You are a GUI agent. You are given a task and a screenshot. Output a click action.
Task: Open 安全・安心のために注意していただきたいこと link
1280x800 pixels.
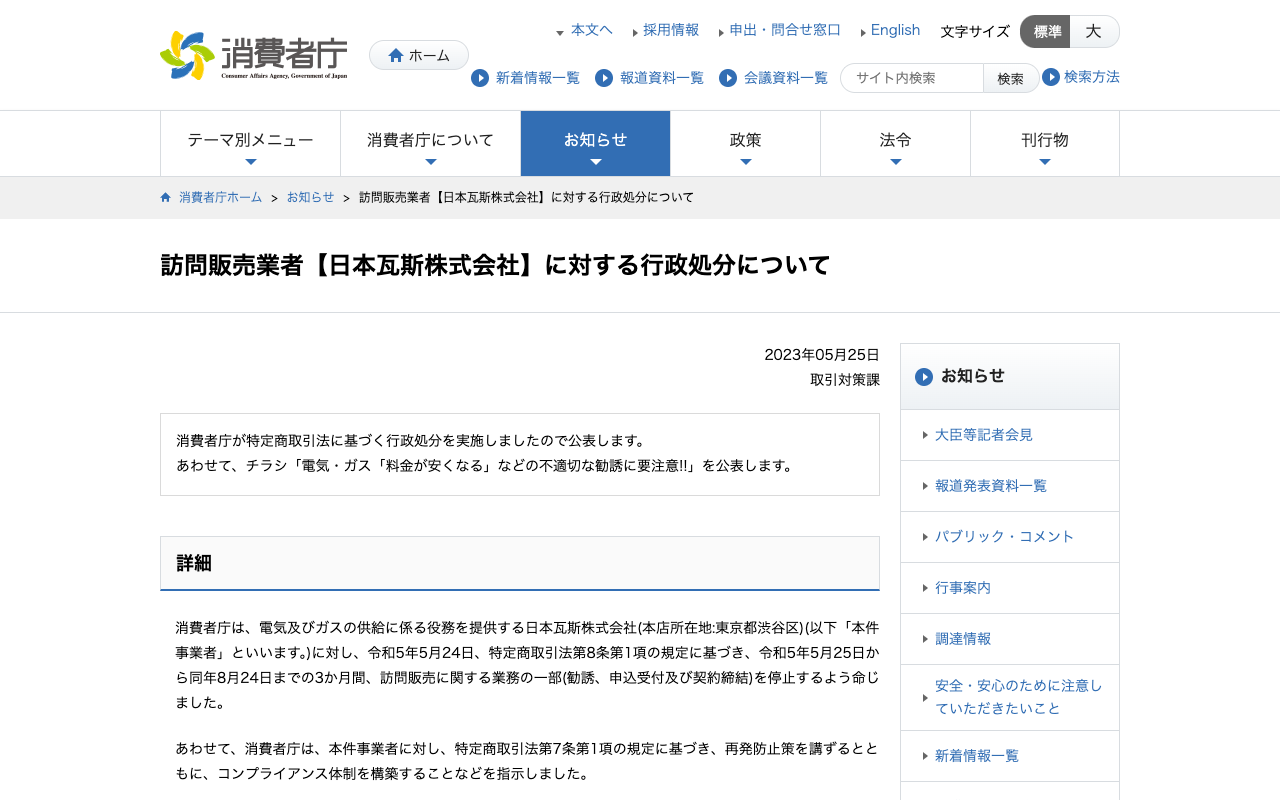click(1019, 697)
